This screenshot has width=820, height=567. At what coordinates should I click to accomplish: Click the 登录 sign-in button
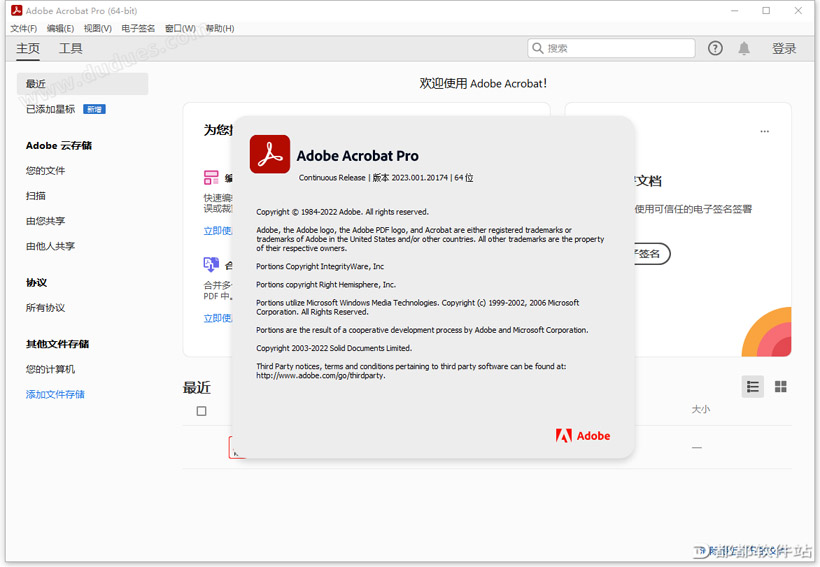point(784,49)
